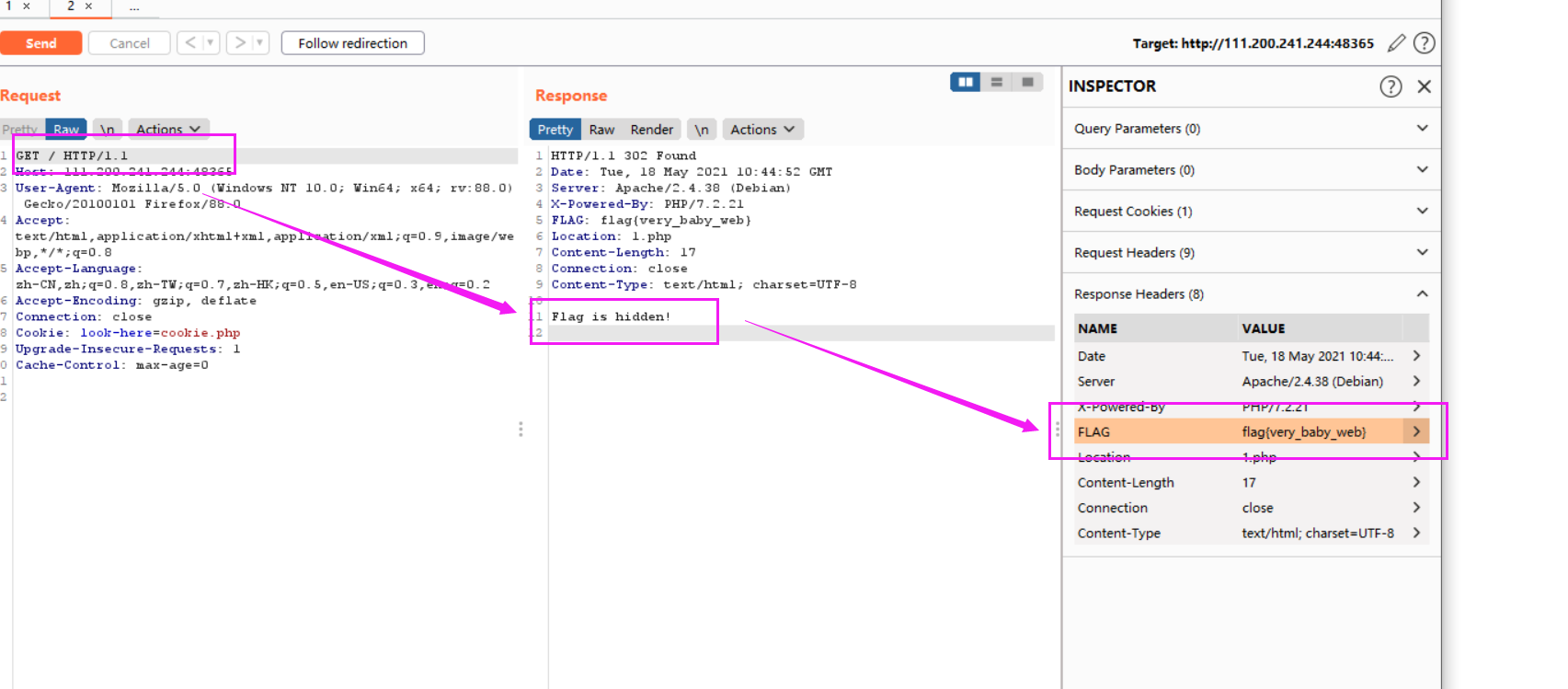Open details arrow for Content-Length header
The image size is (1568, 689).
click(1416, 482)
